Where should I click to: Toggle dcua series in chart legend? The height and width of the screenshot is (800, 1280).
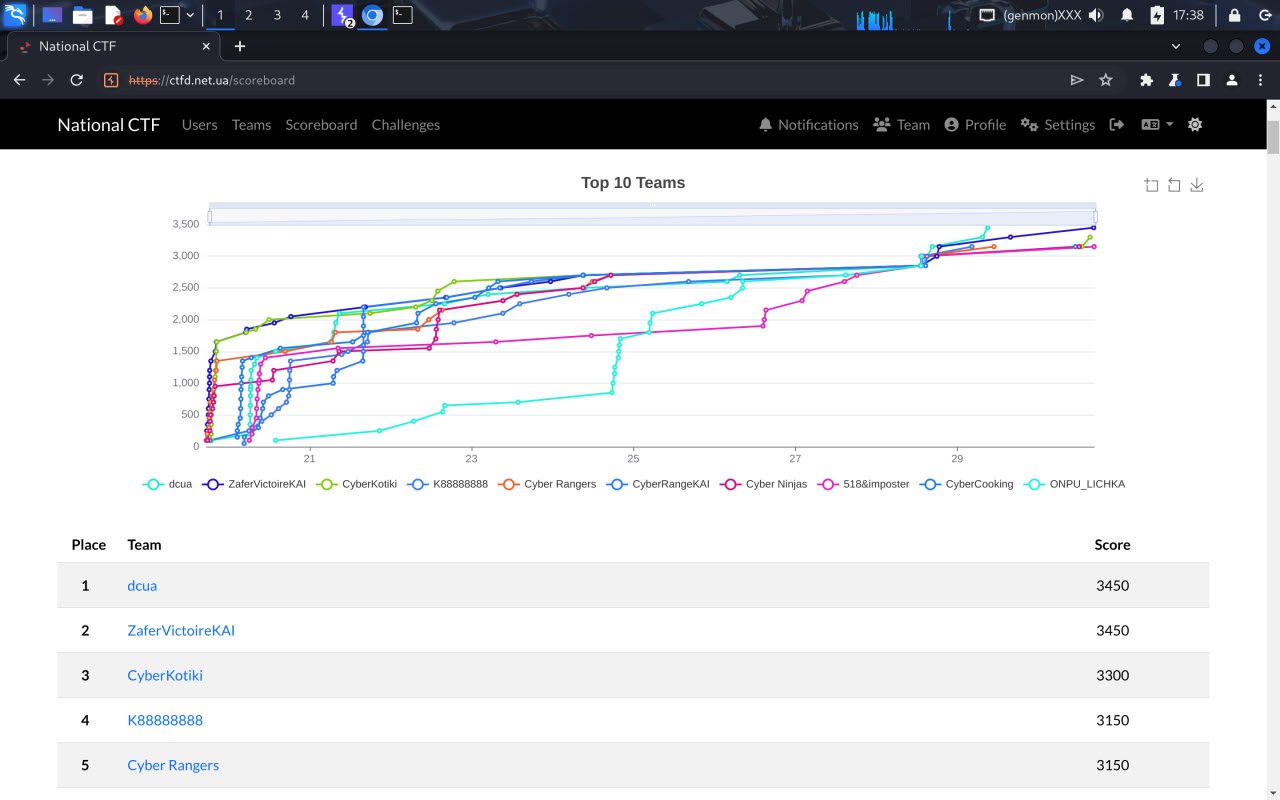168,484
